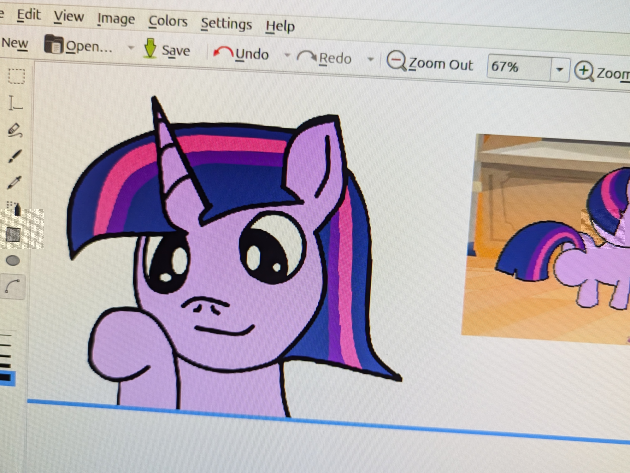Expand the Open recent files arrow
Image resolution: width=630 pixels, height=473 pixels.
coord(131,48)
